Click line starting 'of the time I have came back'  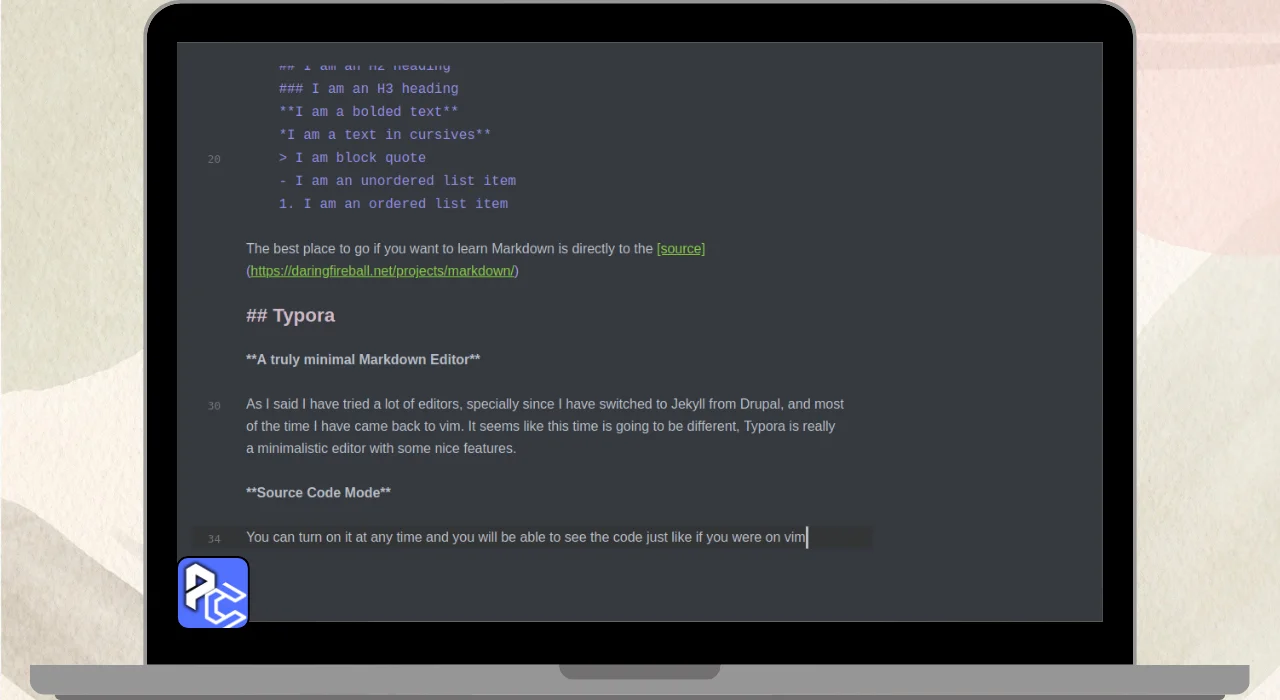[x=540, y=426]
